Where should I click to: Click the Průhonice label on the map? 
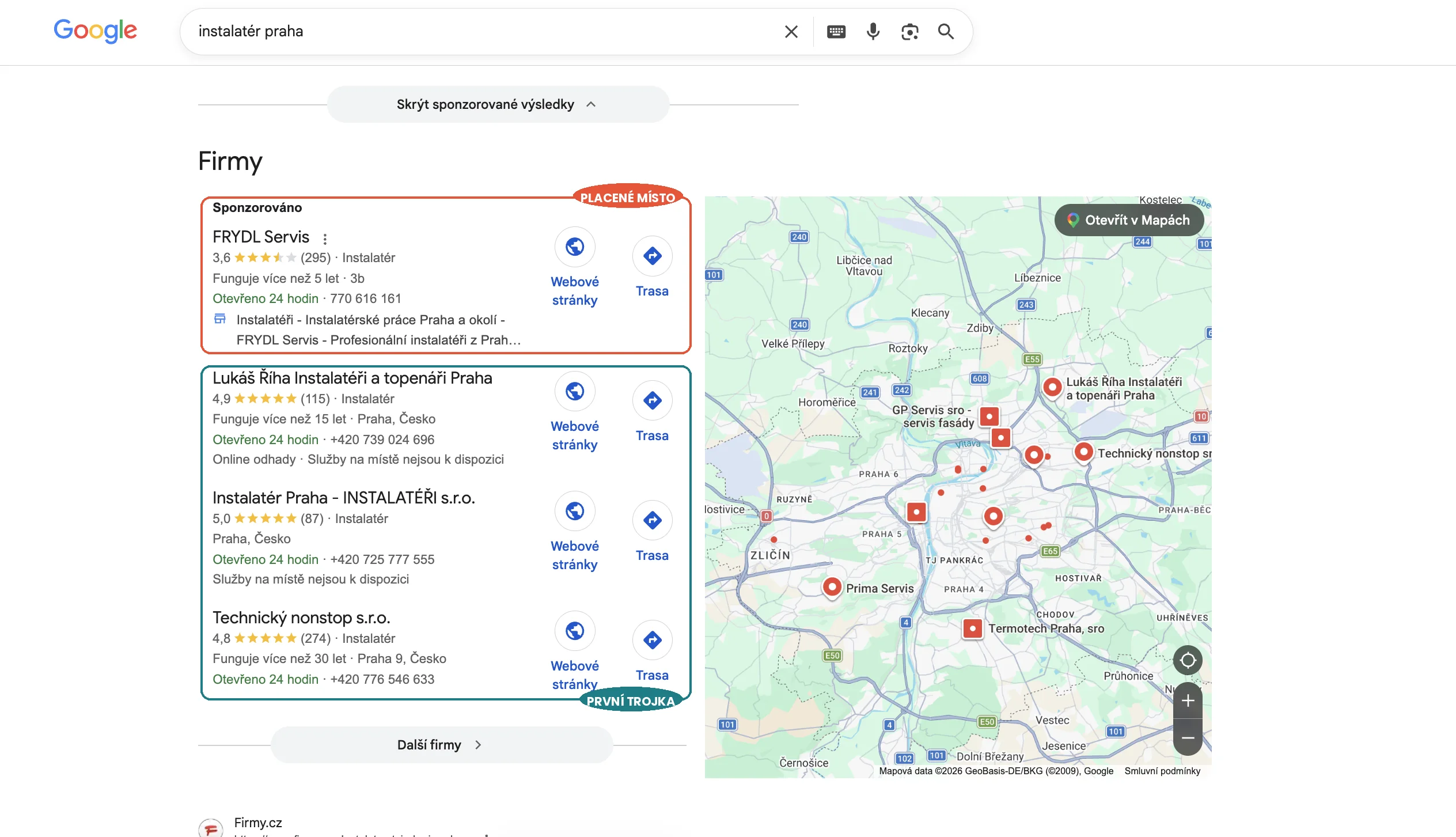click(x=1128, y=676)
